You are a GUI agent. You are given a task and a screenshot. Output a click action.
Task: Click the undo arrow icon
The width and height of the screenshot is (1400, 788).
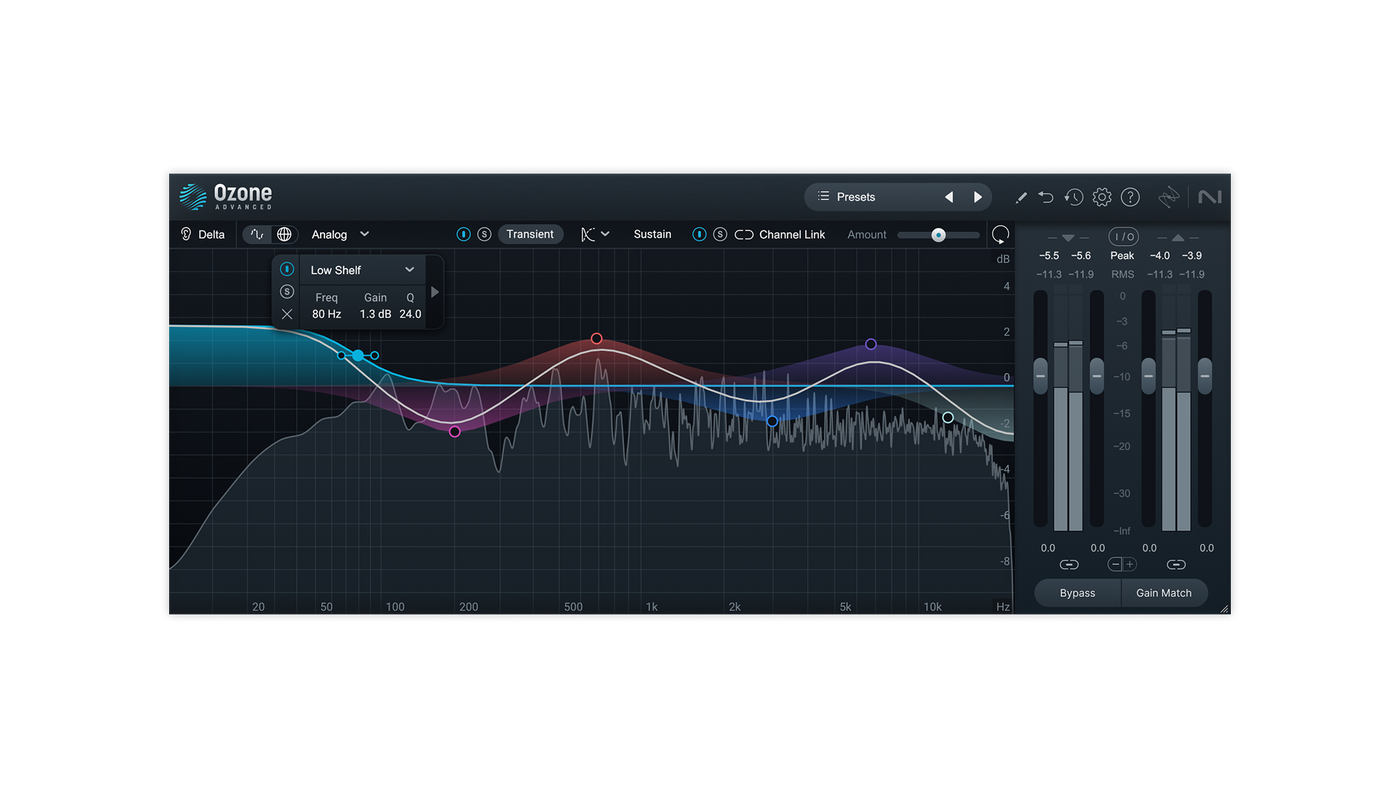coord(1046,197)
